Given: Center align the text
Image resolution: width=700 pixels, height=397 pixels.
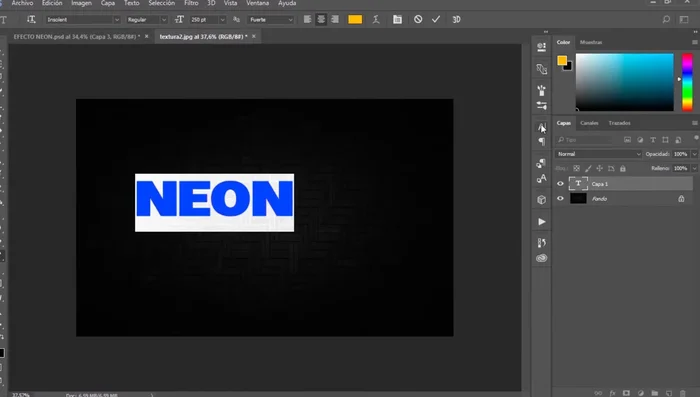Looking at the screenshot, I should click(321, 20).
